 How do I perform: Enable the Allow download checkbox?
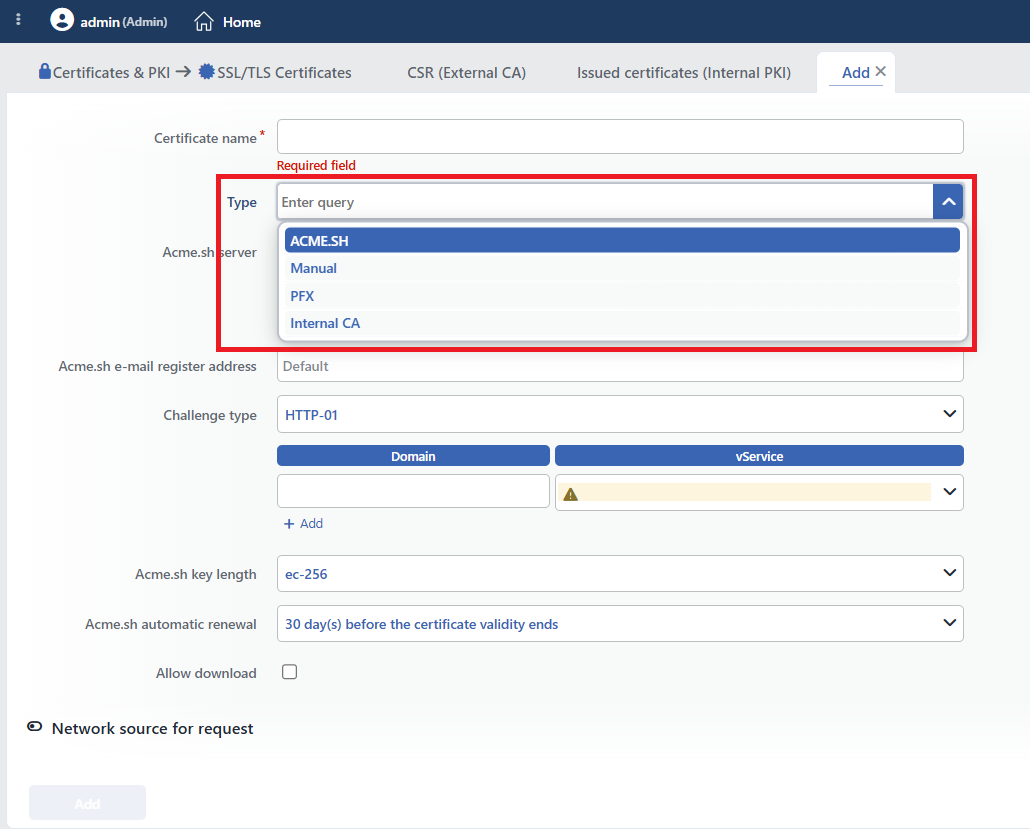(289, 672)
